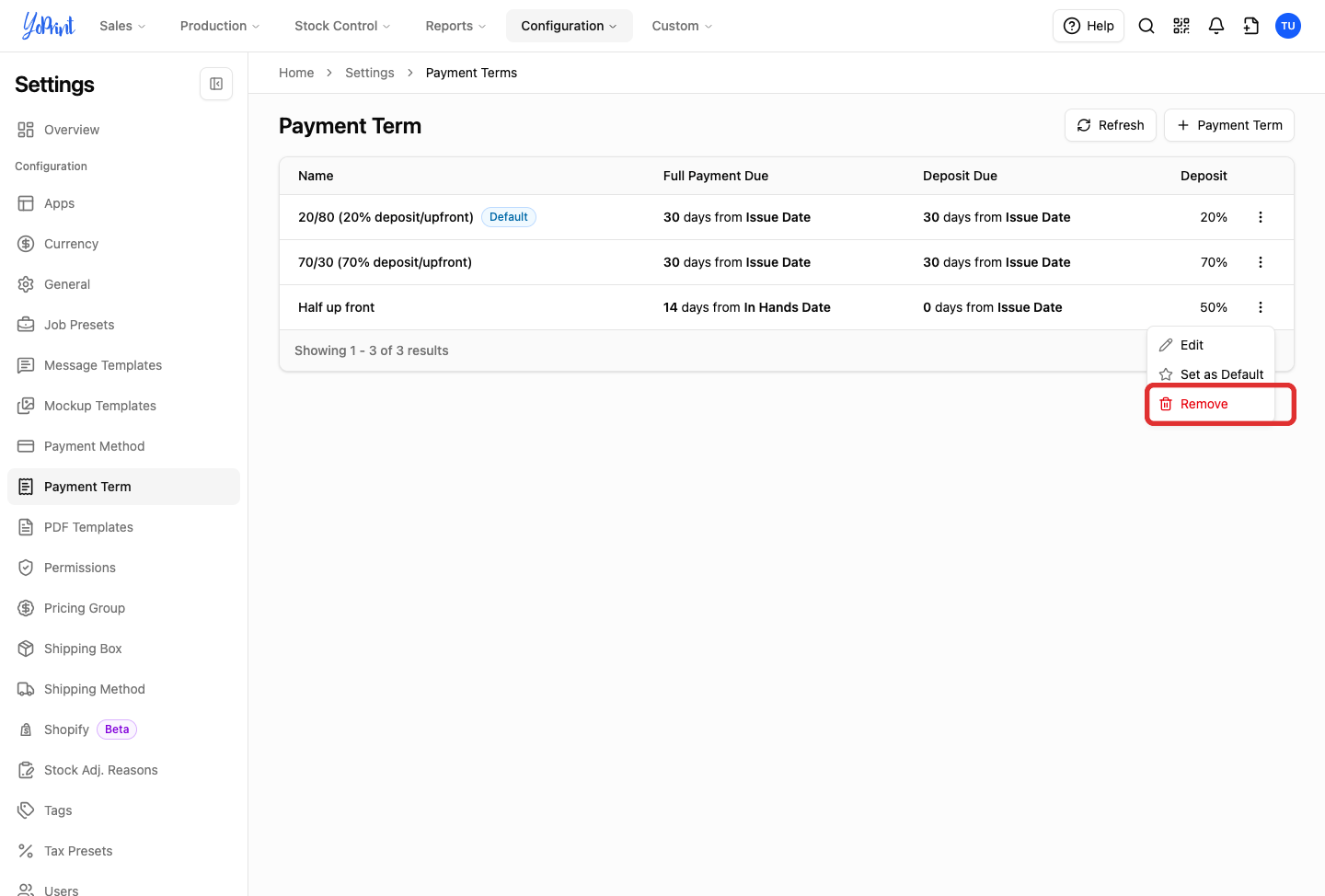Open Message Templates settings
This screenshot has height=896, width=1325.
(x=123, y=365)
